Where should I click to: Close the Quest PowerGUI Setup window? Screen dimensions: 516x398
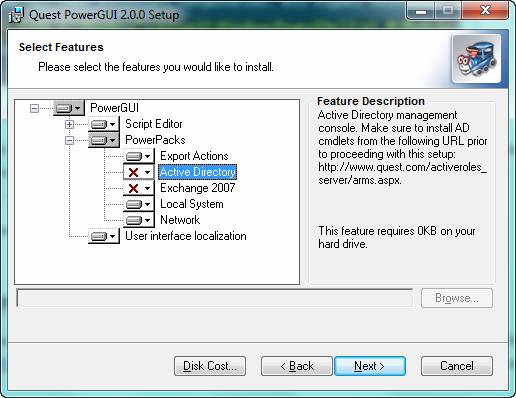pyautogui.click(x=485, y=11)
